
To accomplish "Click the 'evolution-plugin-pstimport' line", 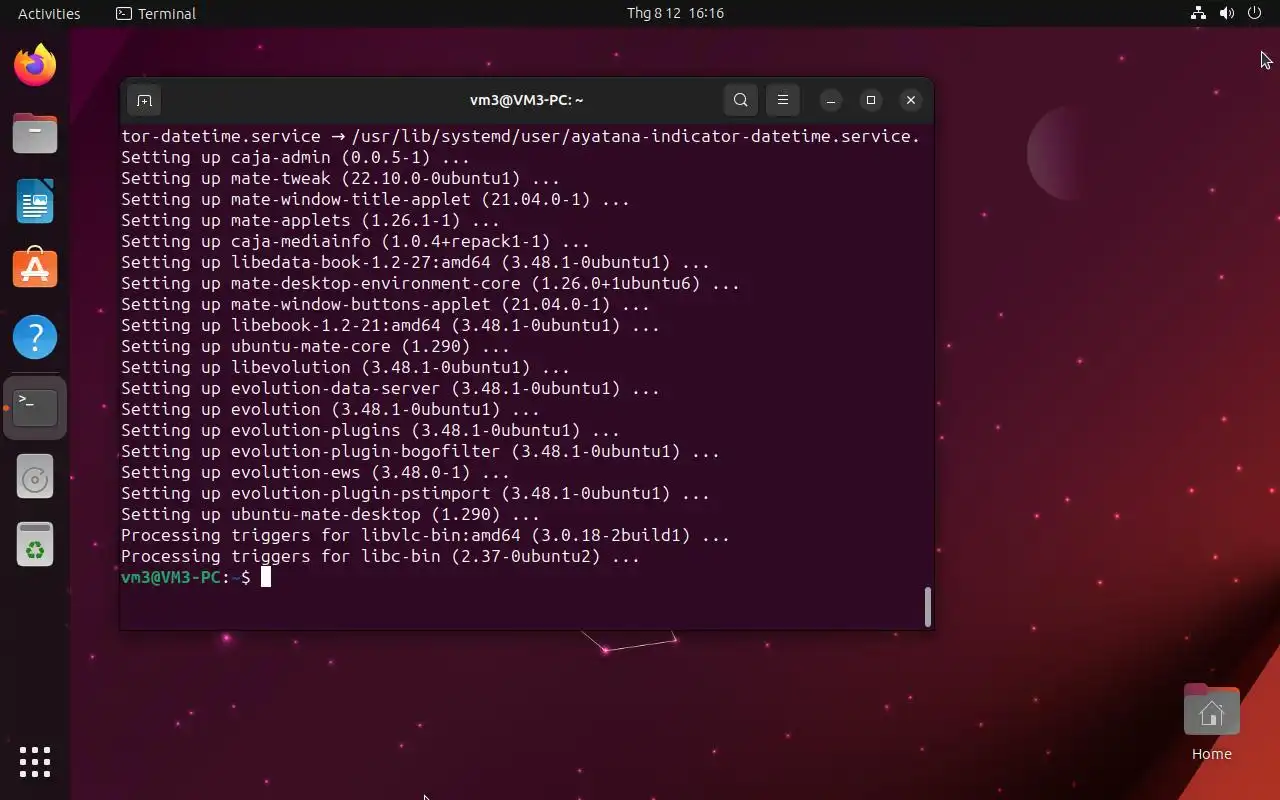I will (x=415, y=493).
